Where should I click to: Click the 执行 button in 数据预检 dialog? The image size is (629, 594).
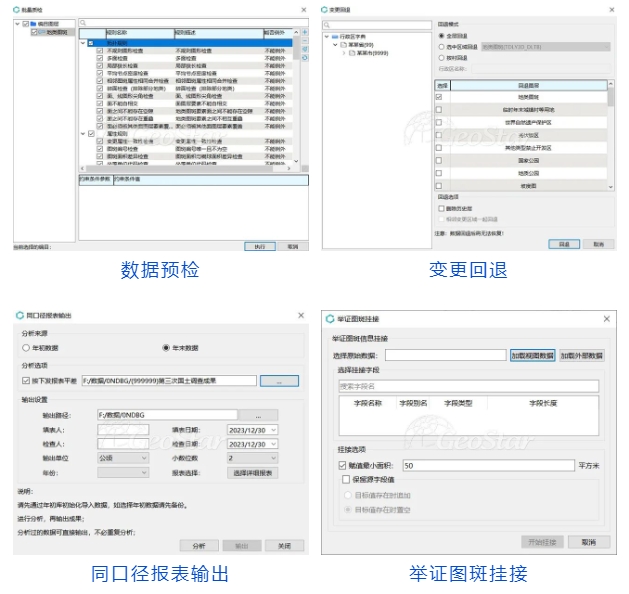(259, 245)
